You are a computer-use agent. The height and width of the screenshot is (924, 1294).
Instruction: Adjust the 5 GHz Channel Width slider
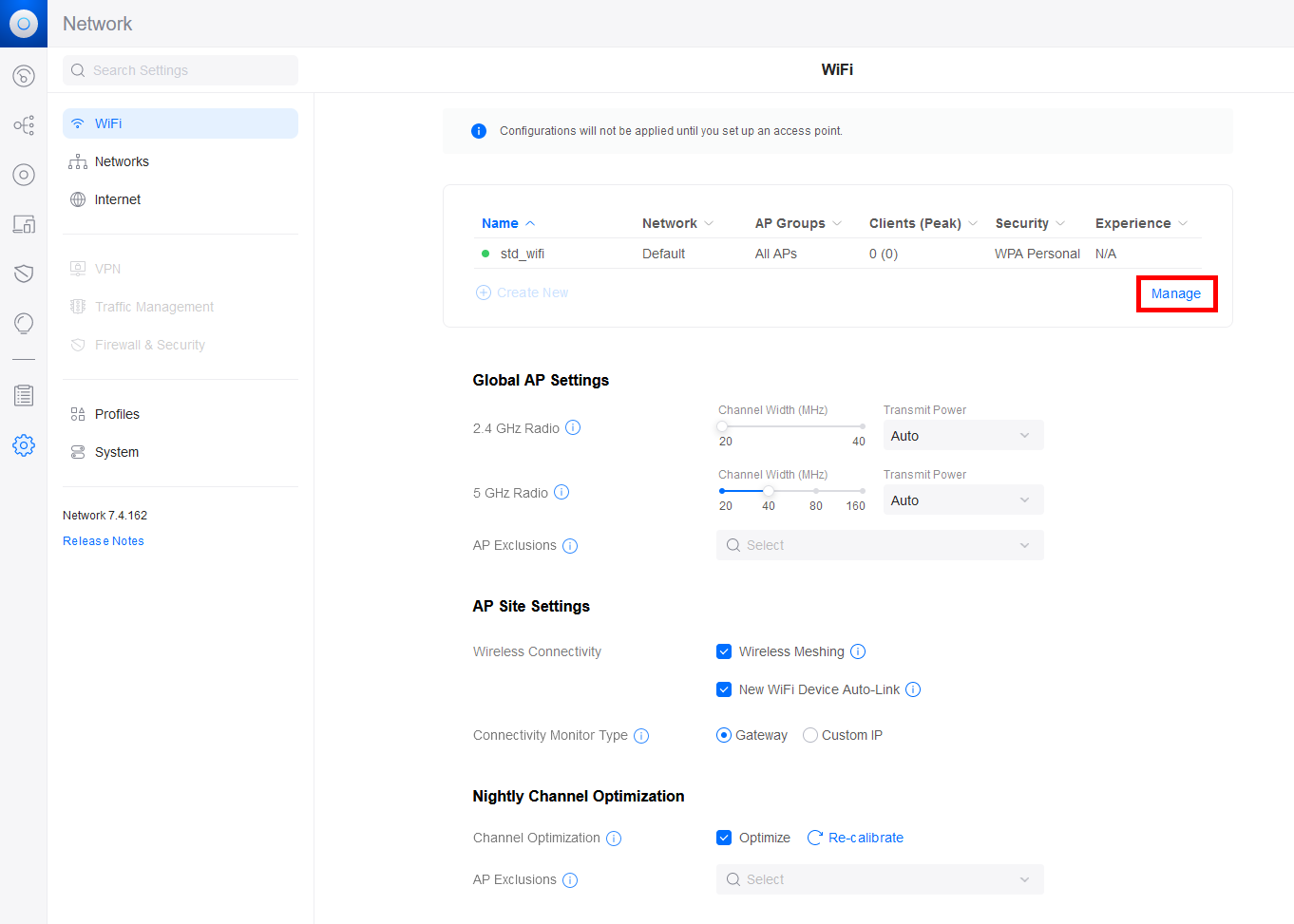pyautogui.click(x=768, y=491)
